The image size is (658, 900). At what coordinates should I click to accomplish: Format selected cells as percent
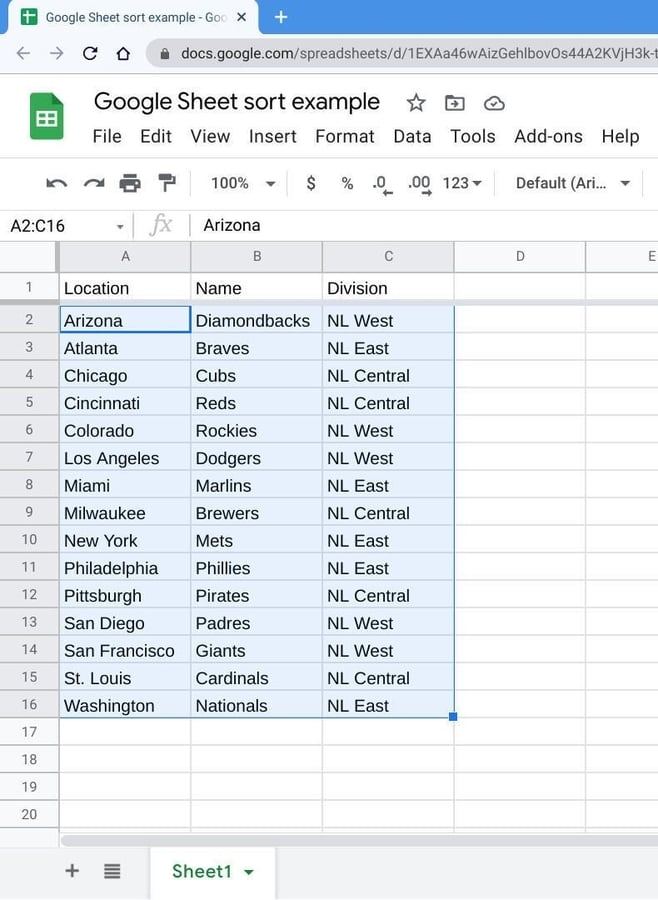coord(348,183)
